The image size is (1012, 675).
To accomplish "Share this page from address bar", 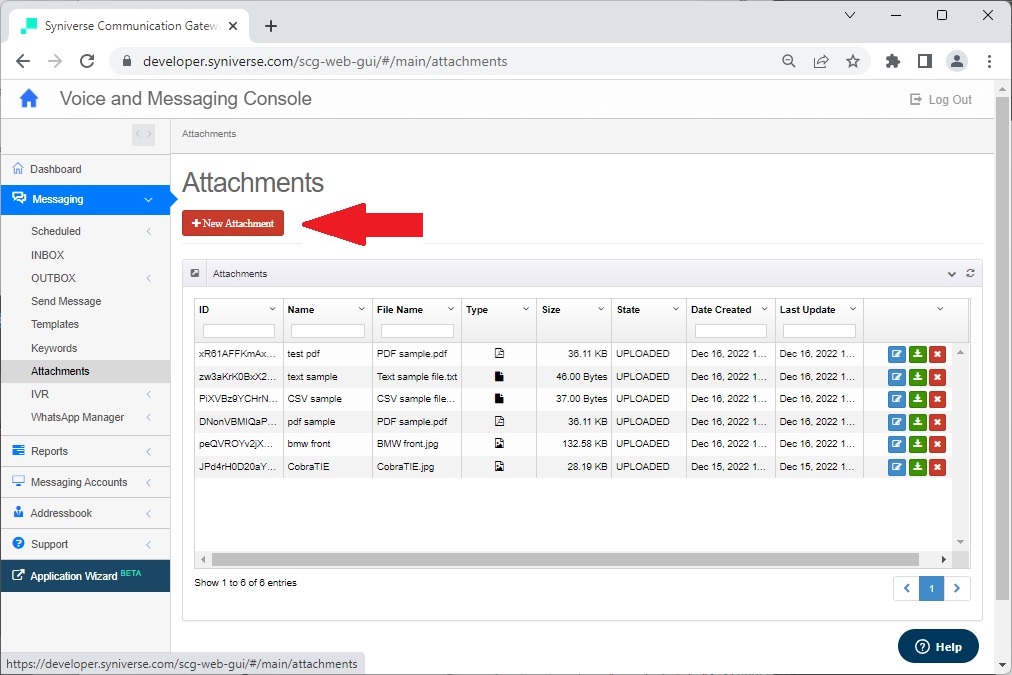I will pos(821,61).
